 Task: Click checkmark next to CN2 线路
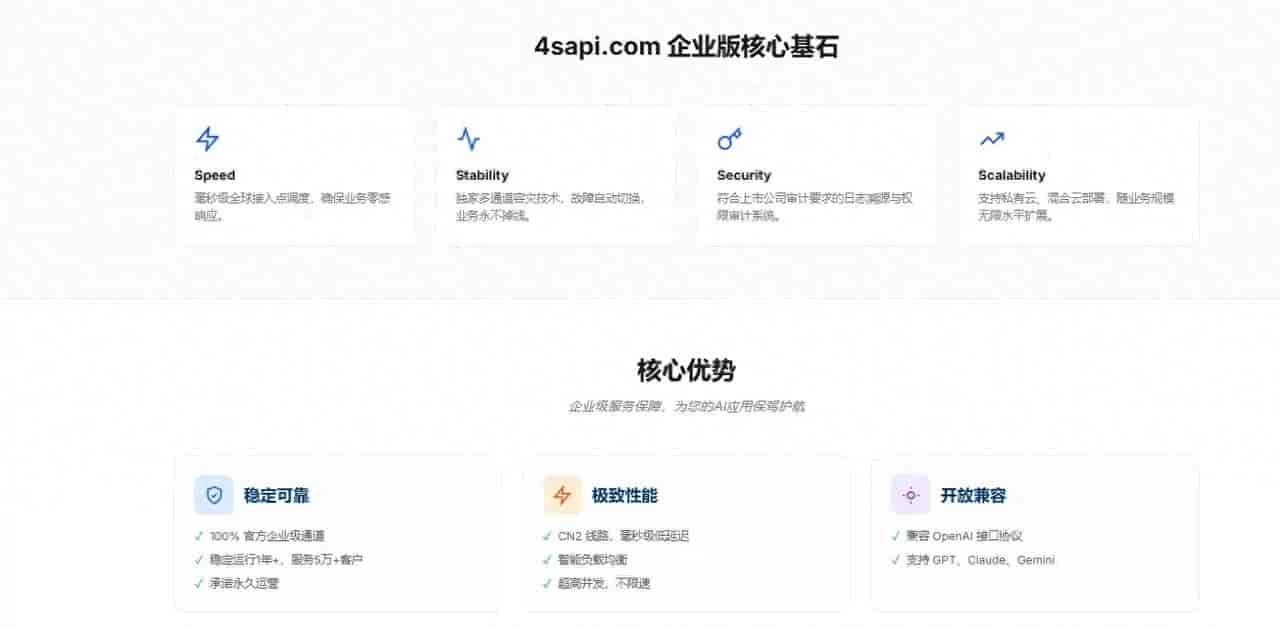click(x=547, y=536)
